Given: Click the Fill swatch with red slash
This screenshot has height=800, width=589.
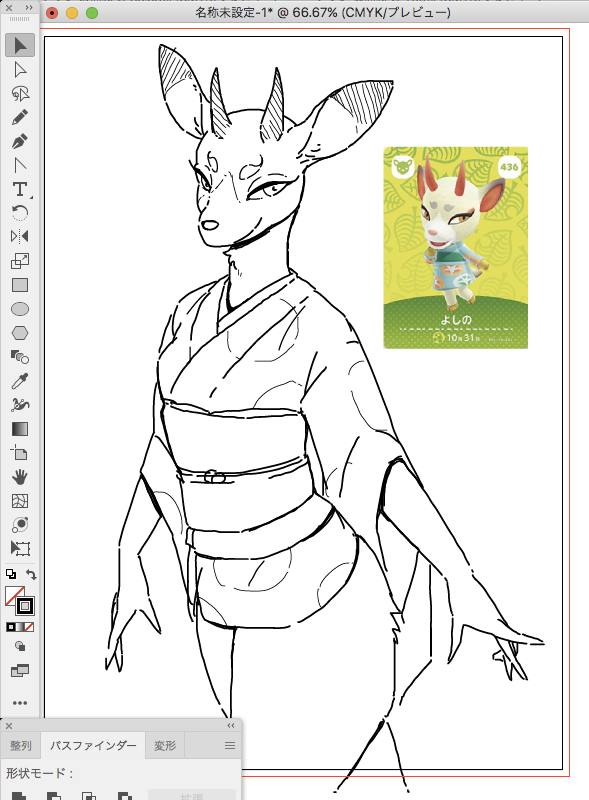Looking at the screenshot, I should pyautogui.click(x=12, y=594).
